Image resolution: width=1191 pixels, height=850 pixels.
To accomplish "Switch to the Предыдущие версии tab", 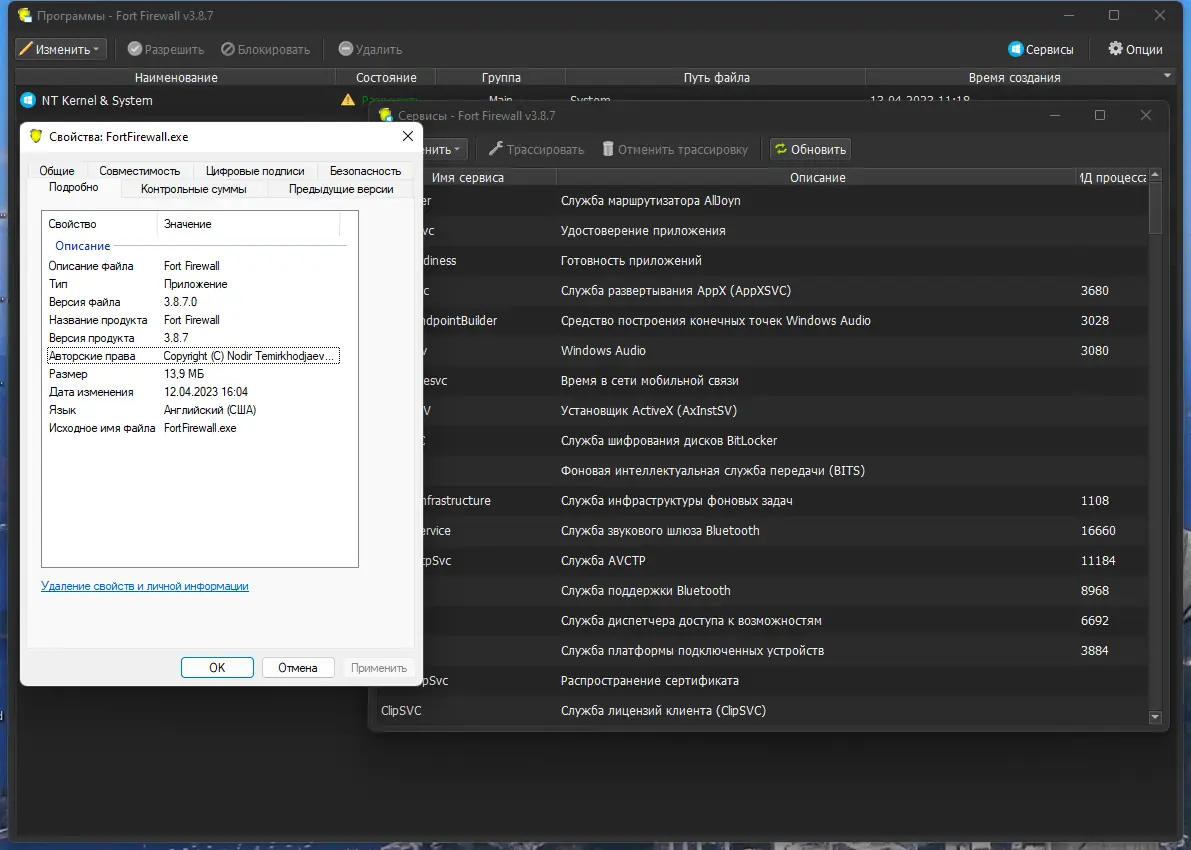I will 341,189.
